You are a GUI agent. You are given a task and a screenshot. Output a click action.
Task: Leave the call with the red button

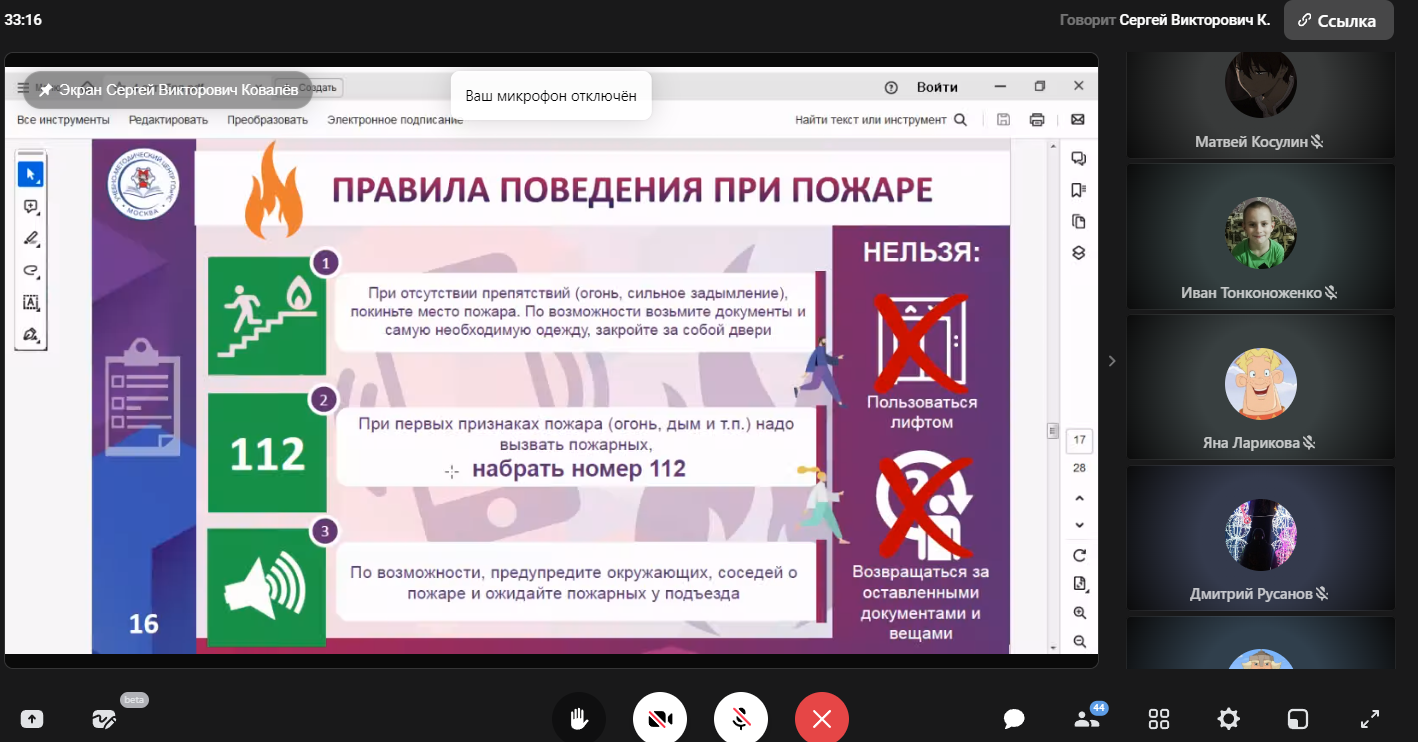[x=822, y=718]
